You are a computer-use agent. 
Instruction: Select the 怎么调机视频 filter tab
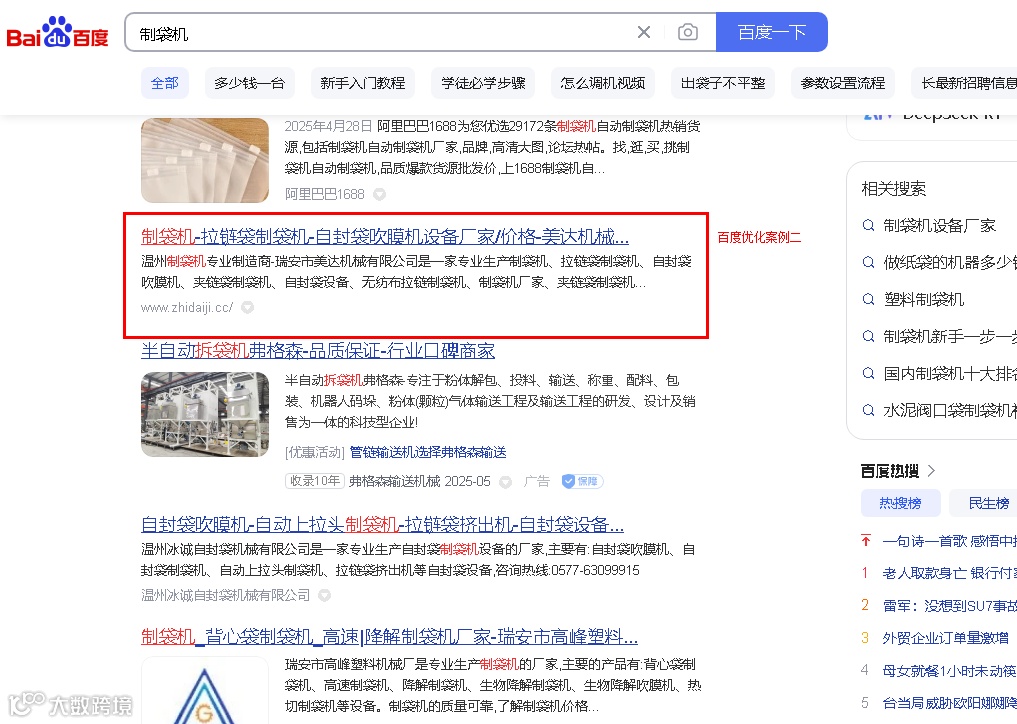(x=603, y=83)
